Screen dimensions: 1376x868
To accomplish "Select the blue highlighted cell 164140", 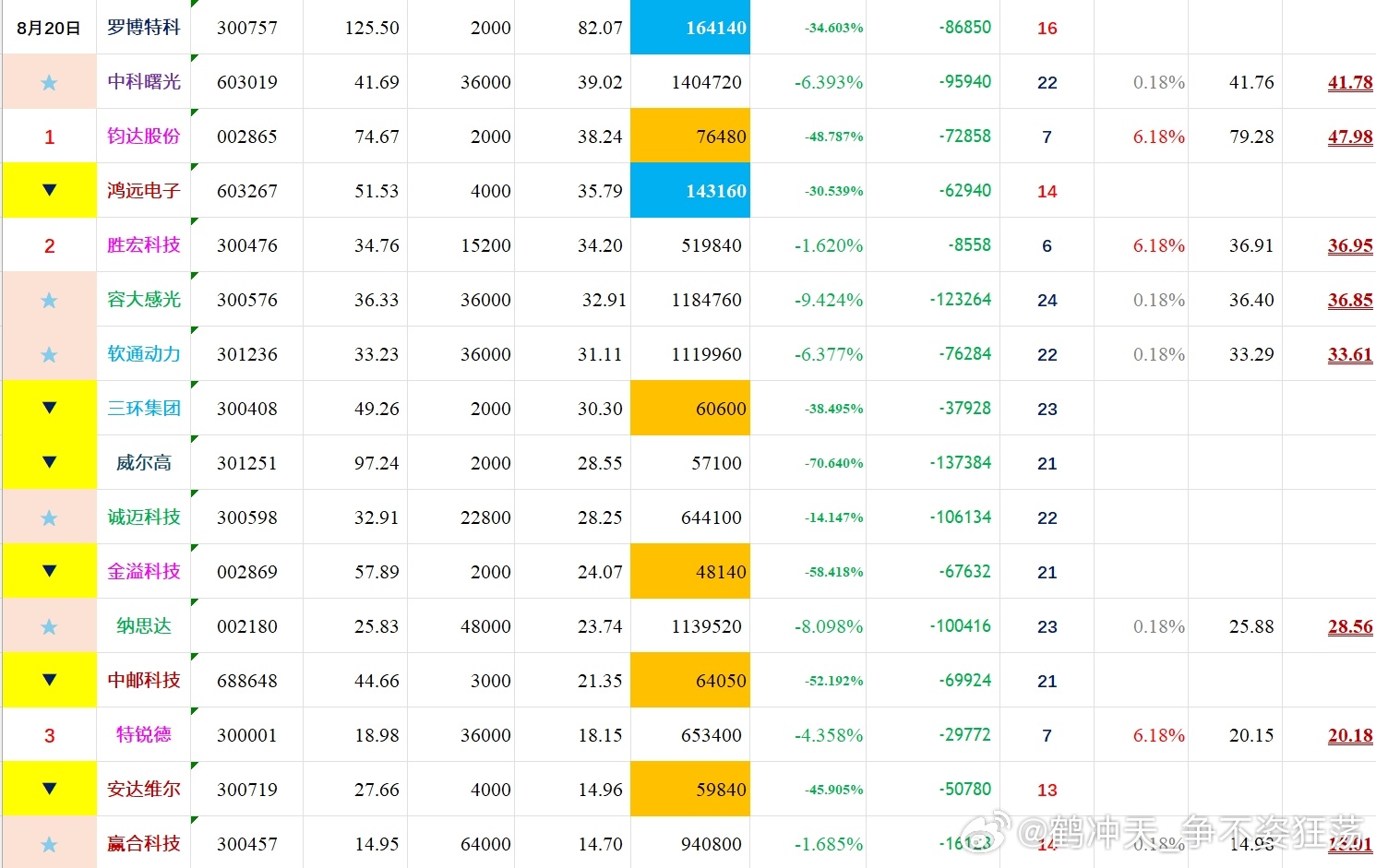I will (690, 28).
